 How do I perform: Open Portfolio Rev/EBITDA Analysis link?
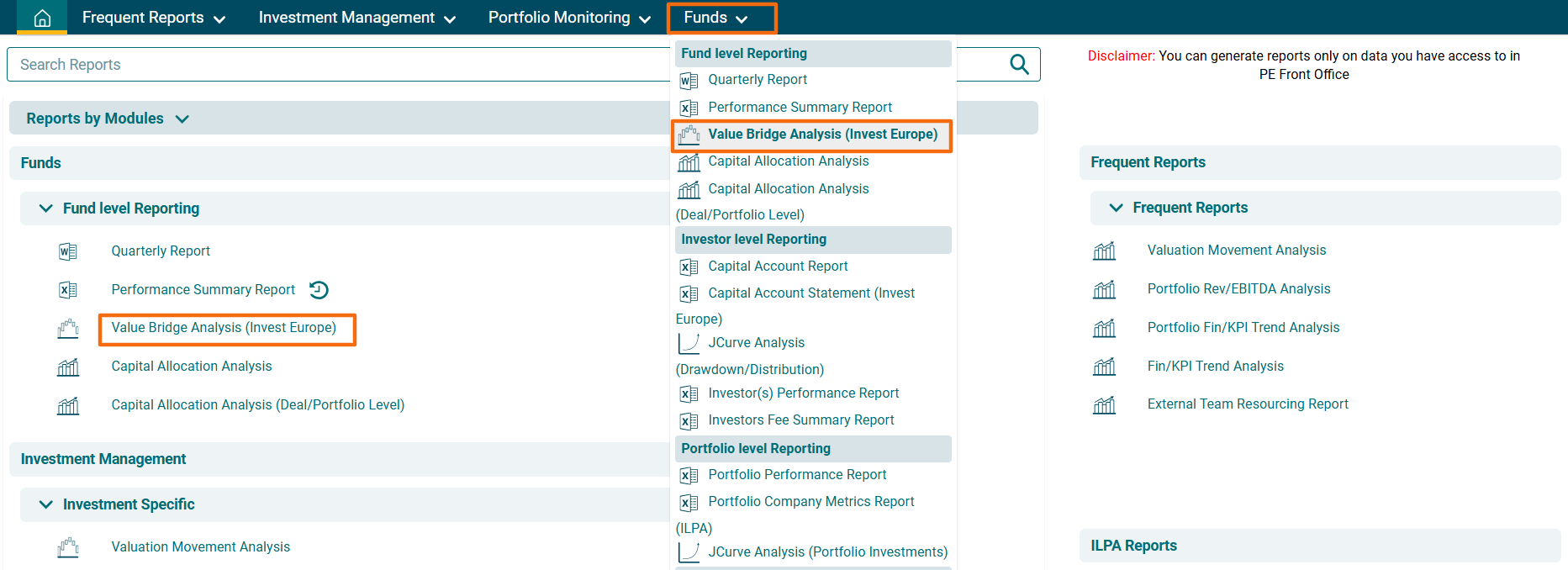[x=1238, y=289]
